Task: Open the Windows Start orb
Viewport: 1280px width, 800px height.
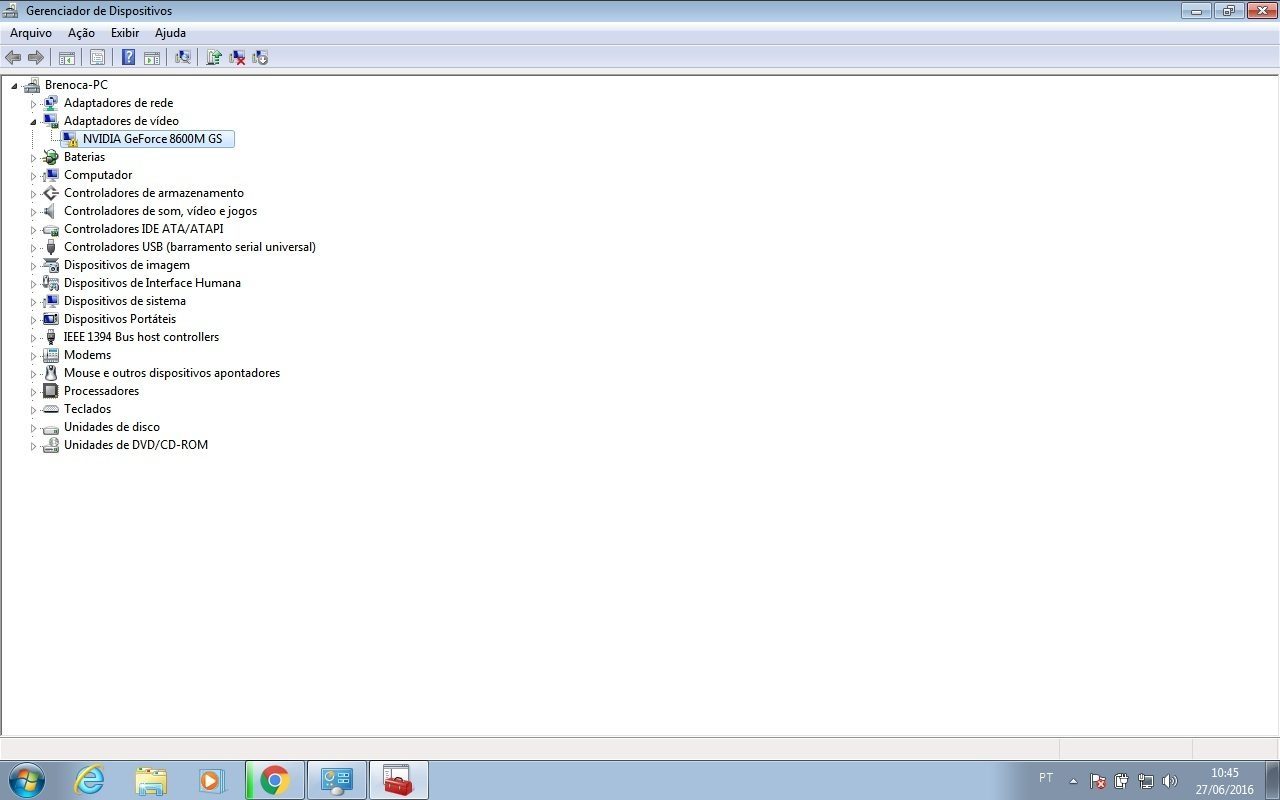Action: point(26,780)
